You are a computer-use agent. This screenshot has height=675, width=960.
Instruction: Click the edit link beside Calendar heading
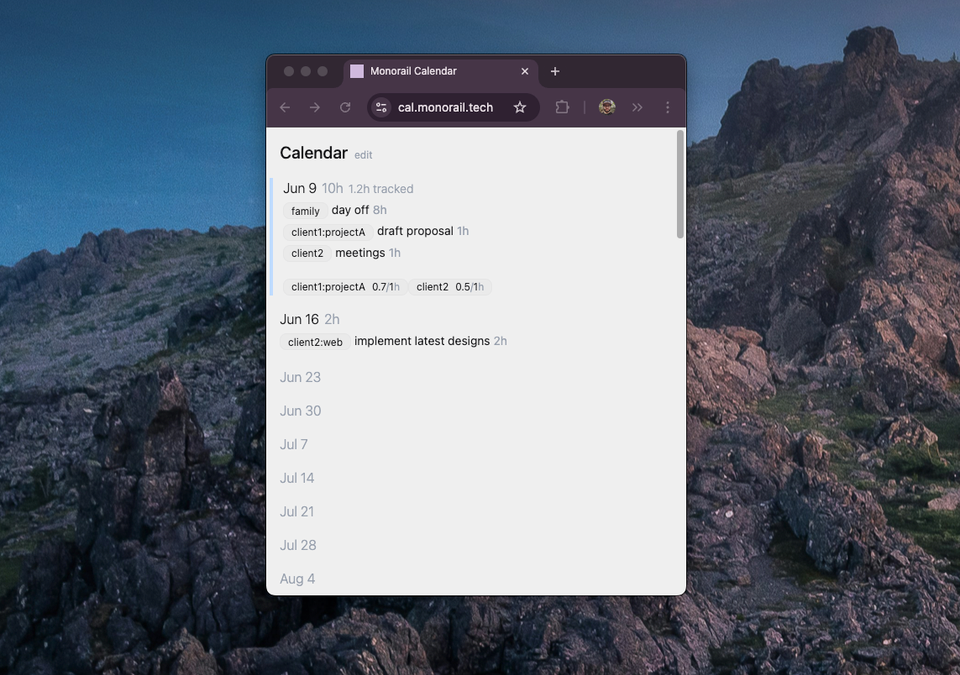click(x=363, y=154)
